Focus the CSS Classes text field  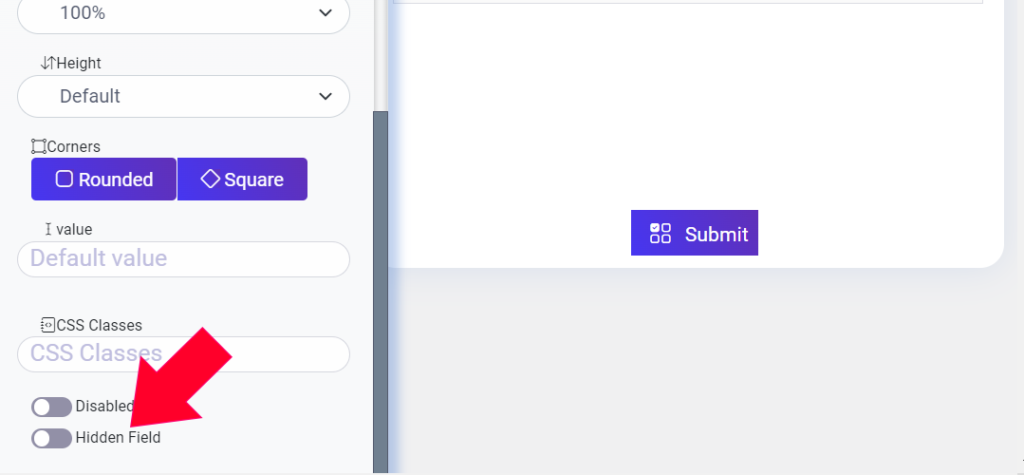tap(184, 354)
